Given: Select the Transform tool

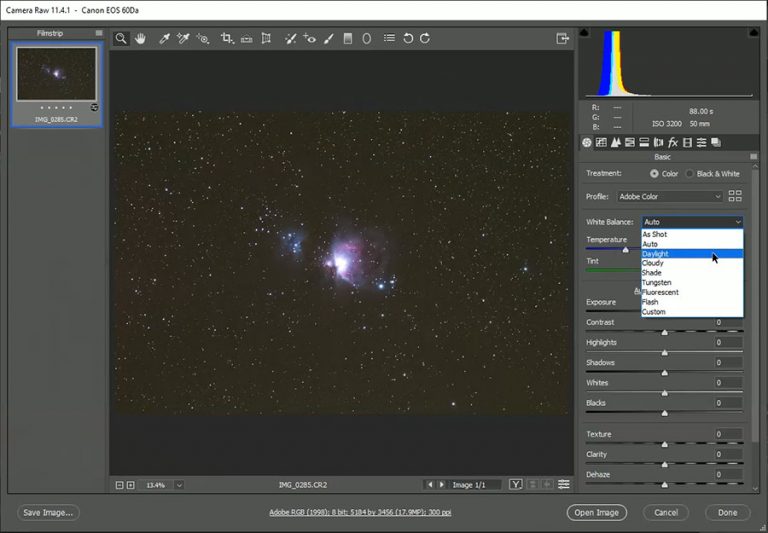Looking at the screenshot, I should [x=266, y=38].
